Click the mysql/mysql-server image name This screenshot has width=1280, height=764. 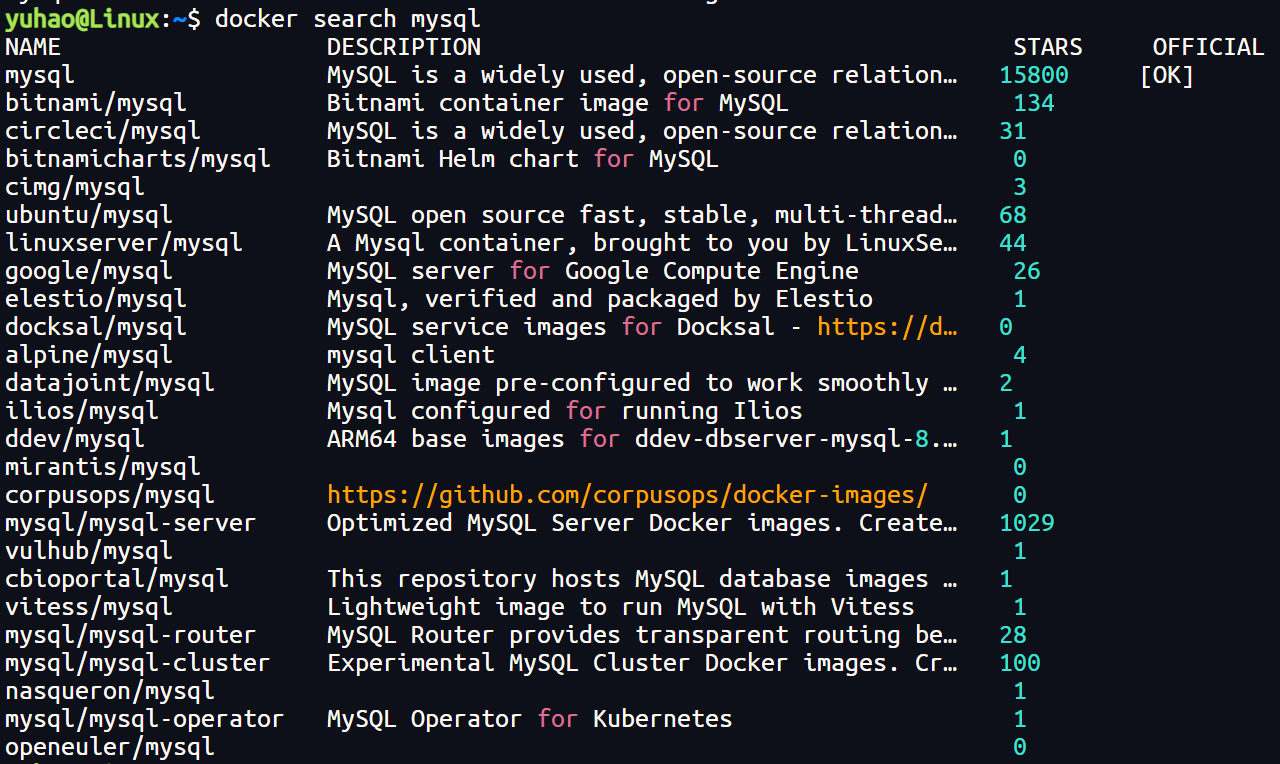tap(131, 523)
